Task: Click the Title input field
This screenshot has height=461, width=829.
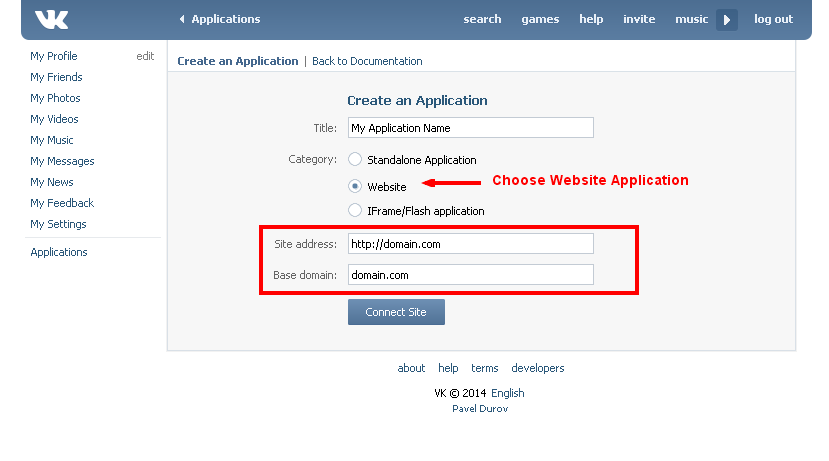Action: coord(470,128)
